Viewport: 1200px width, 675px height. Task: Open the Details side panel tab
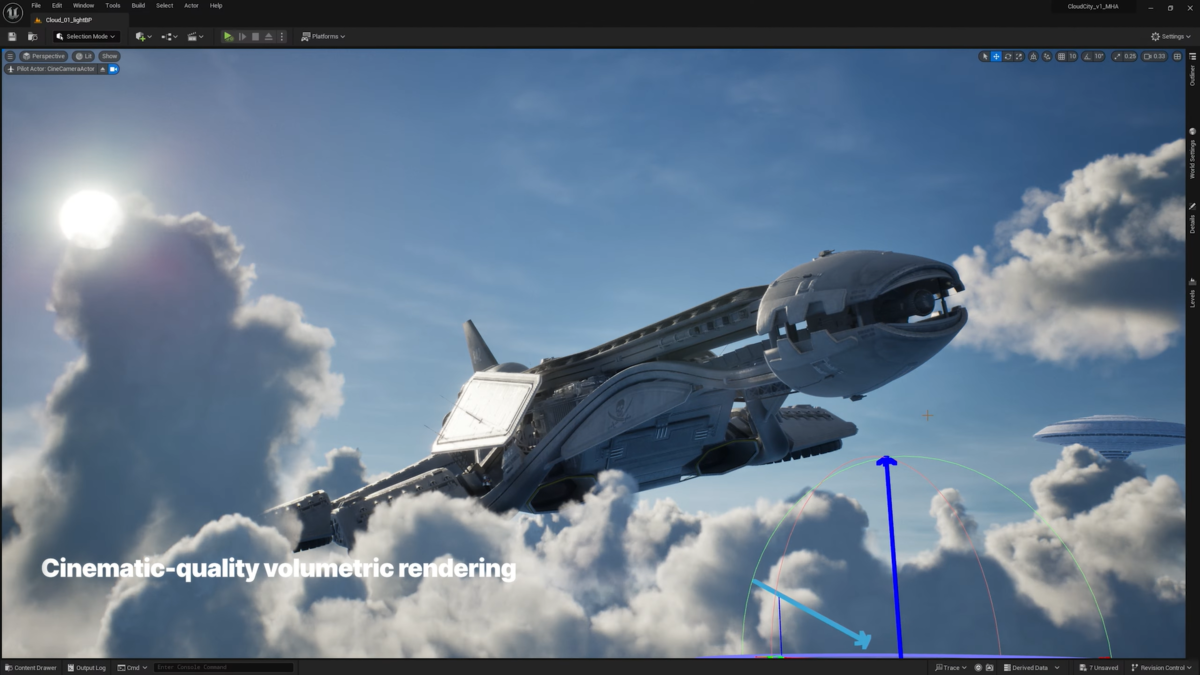click(1192, 219)
